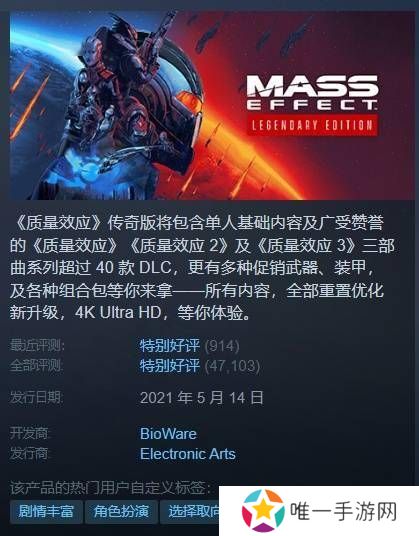Click the game description paragraph
The image size is (419, 536).
point(202,267)
